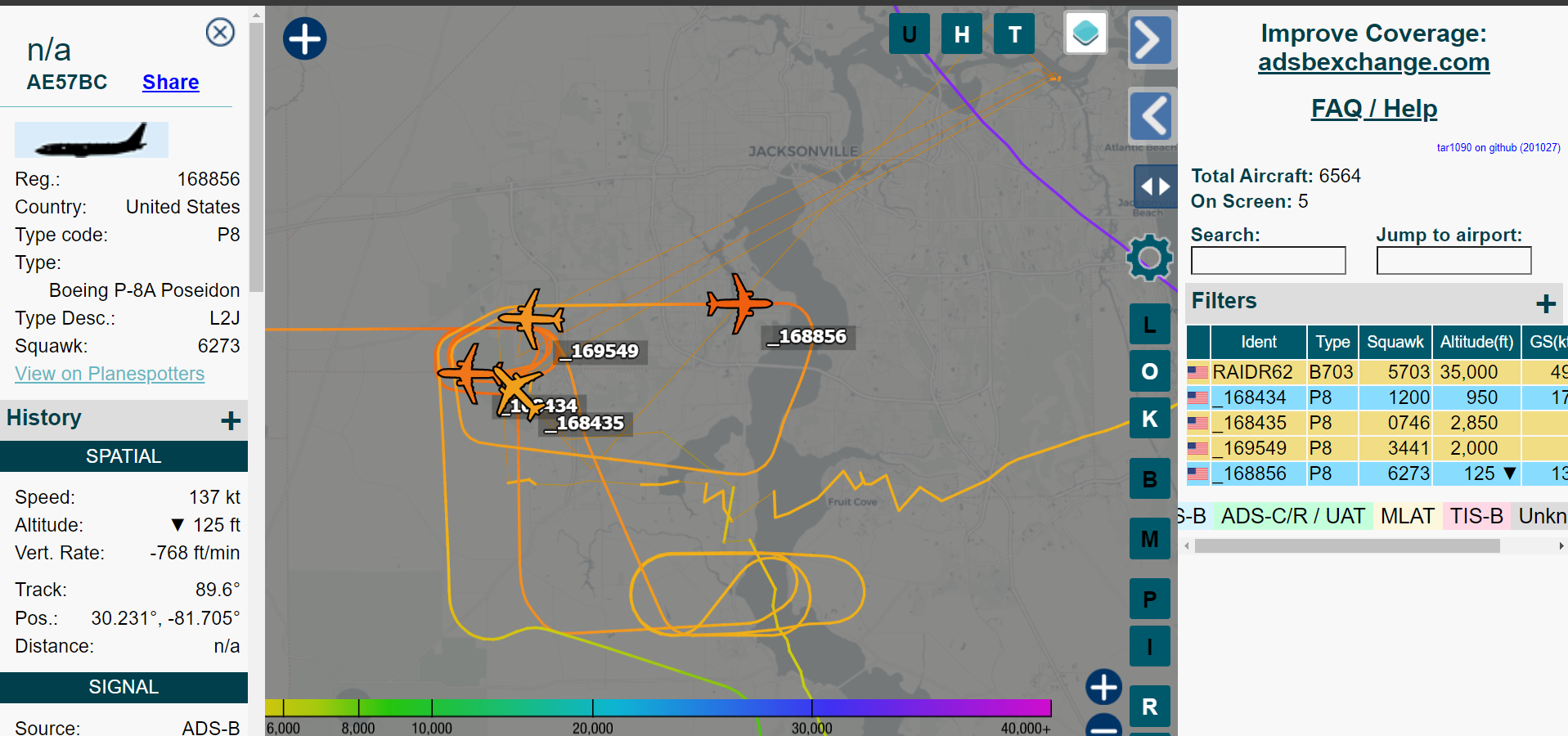Select the _168856 row in aircraft table
The image size is (1568, 736).
[x=1377, y=473]
